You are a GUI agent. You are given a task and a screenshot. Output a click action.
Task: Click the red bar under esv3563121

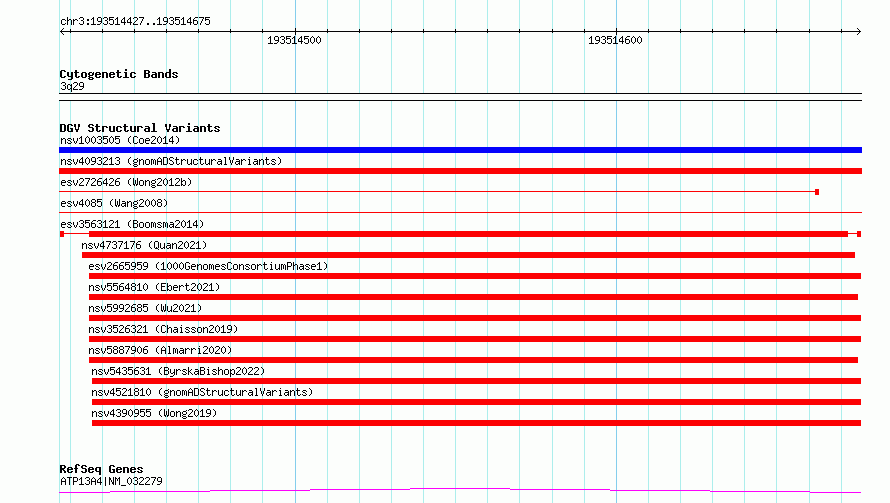click(468, 234)
